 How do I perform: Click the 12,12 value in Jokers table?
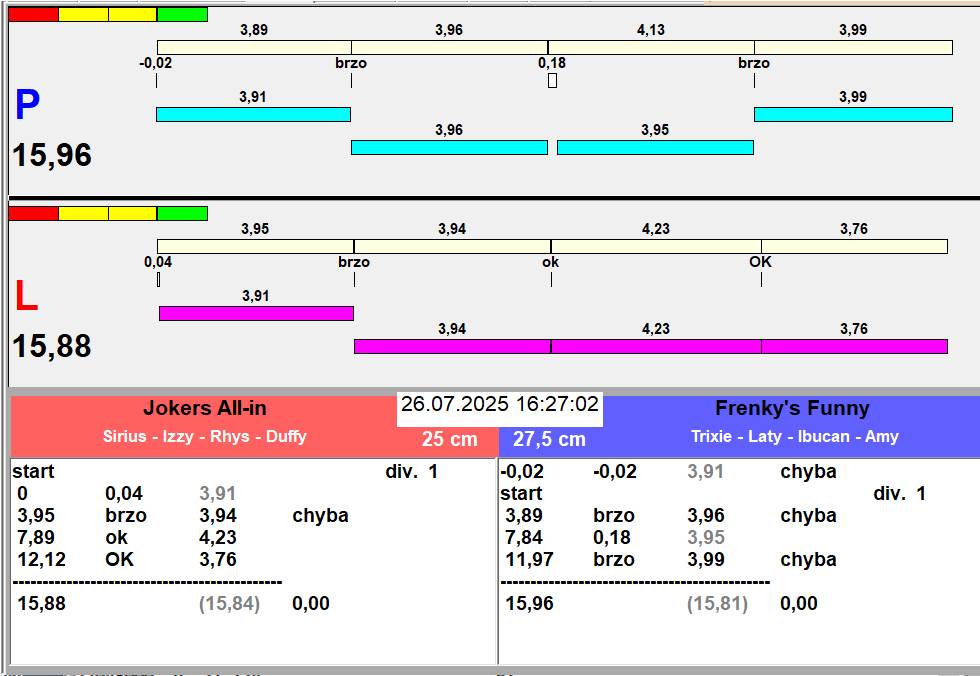coord(41,559)
